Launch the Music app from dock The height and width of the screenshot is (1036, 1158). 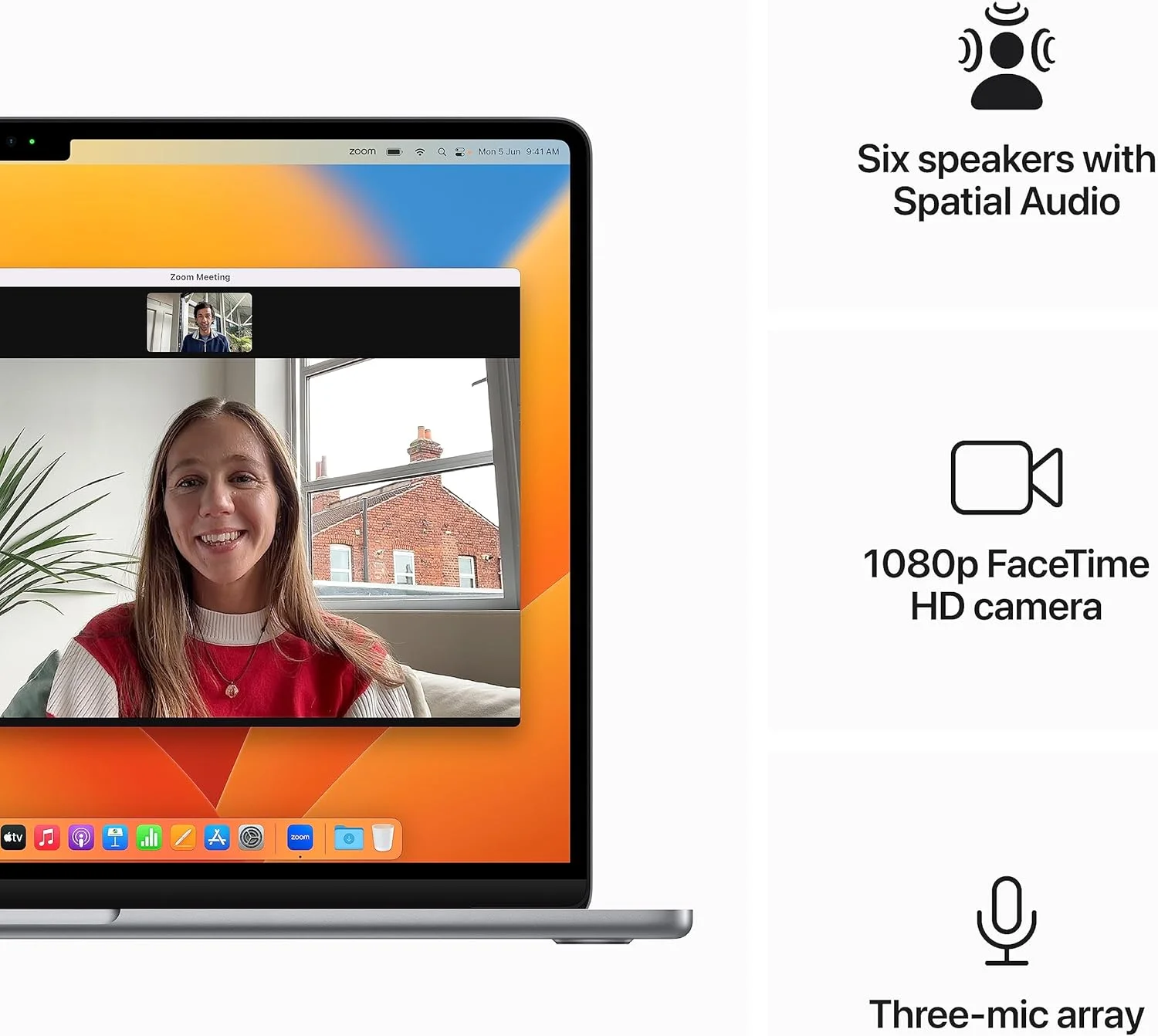(47, 838)
